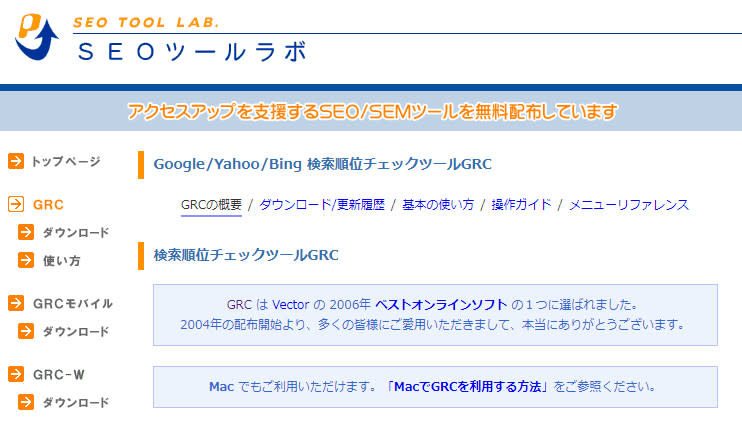Select the GRCの概要 tab

[212, 205]
